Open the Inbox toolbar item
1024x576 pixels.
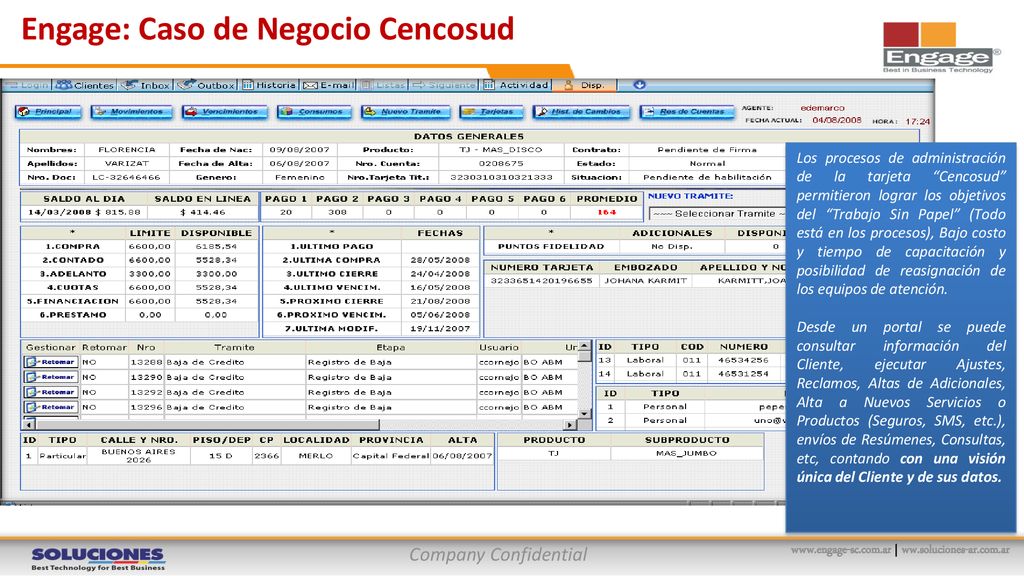coord(146,85)
